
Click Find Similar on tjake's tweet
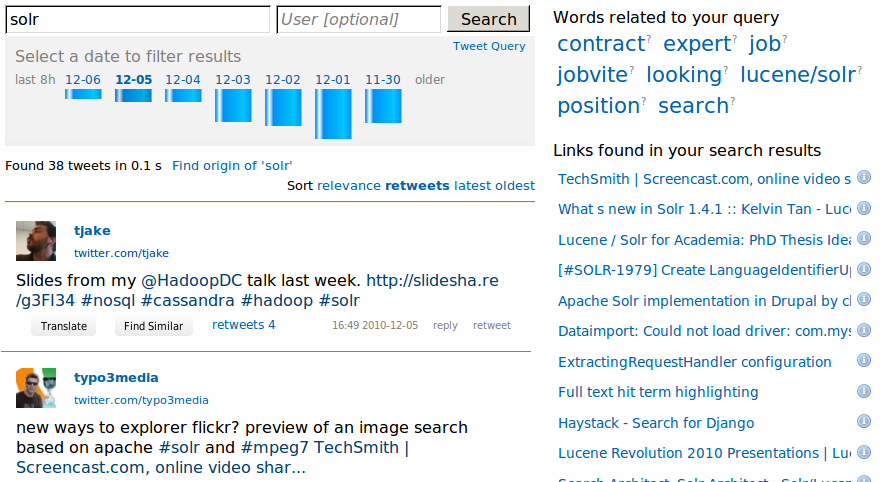(153, 326)
